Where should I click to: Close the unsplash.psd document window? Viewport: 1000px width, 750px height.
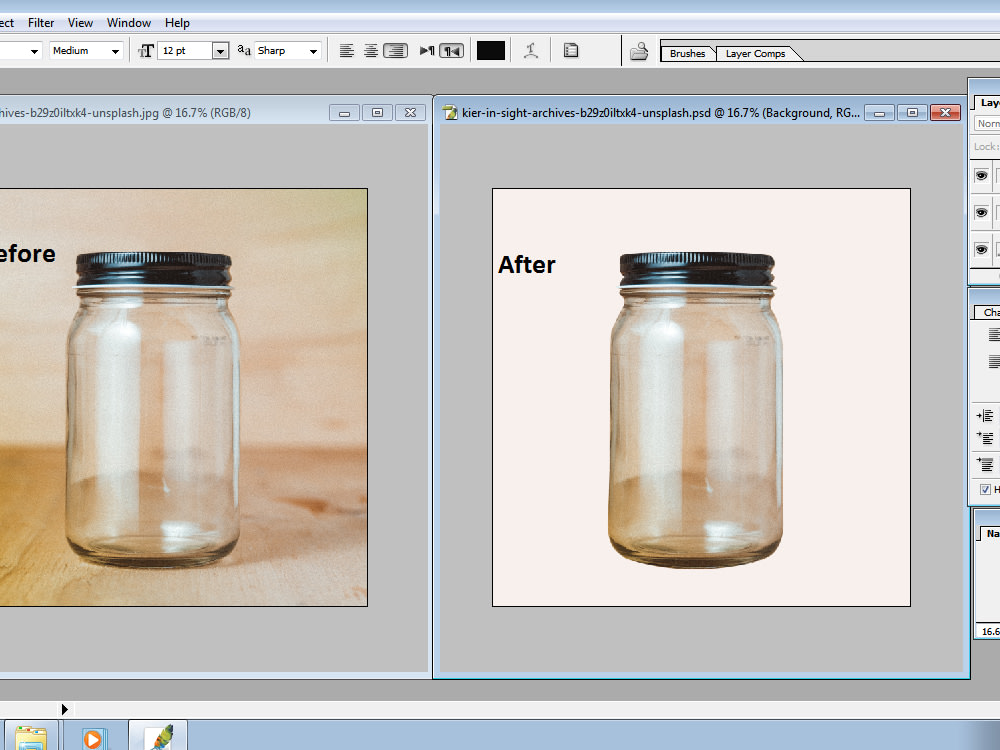946,113
